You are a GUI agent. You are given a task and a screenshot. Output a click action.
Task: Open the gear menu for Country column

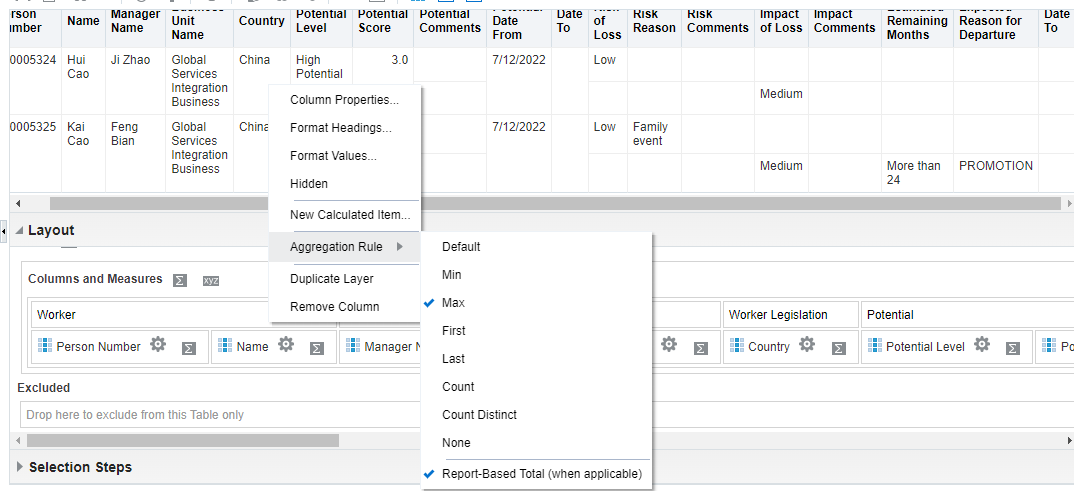(x=807, y=344)
